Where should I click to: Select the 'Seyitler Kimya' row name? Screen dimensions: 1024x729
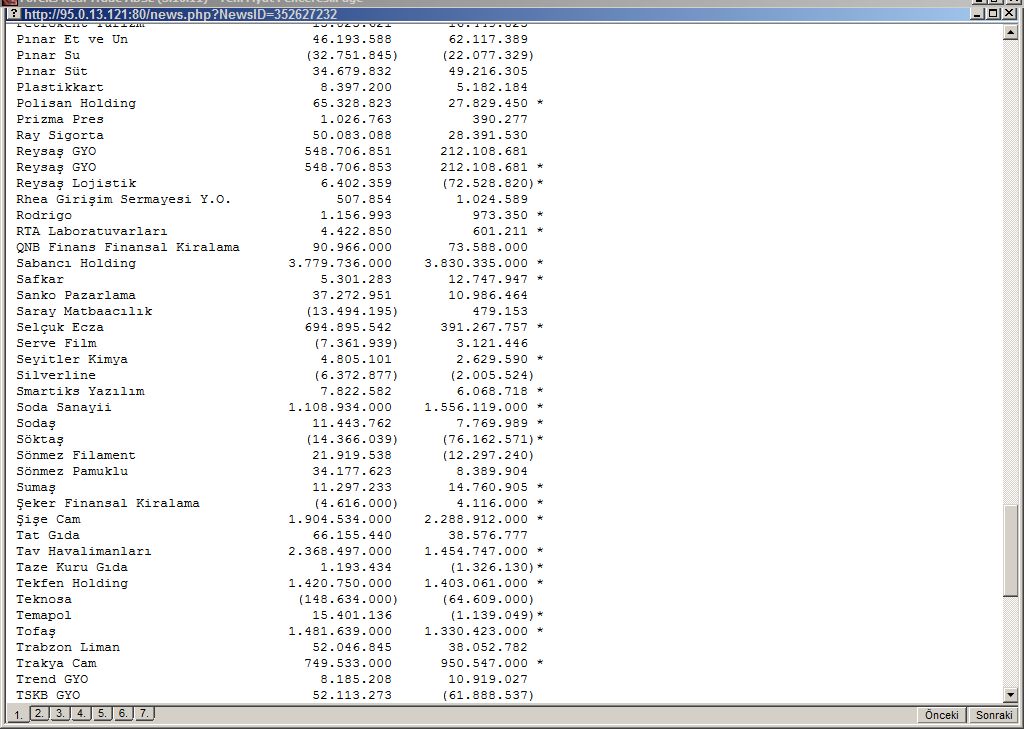point(72,359)
